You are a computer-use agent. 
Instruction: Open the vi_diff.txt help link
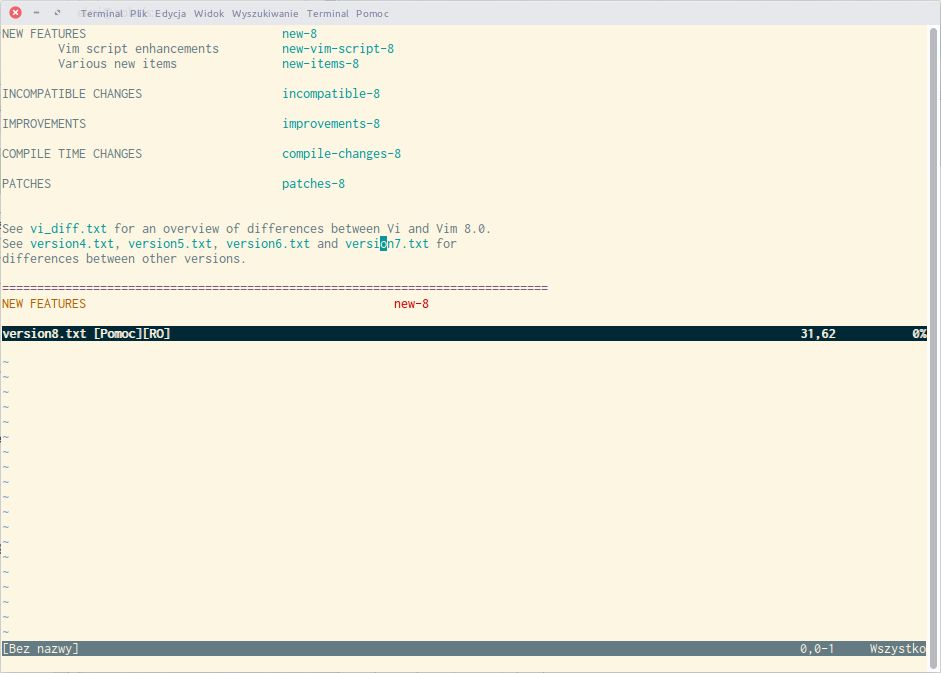coord(68,229)
